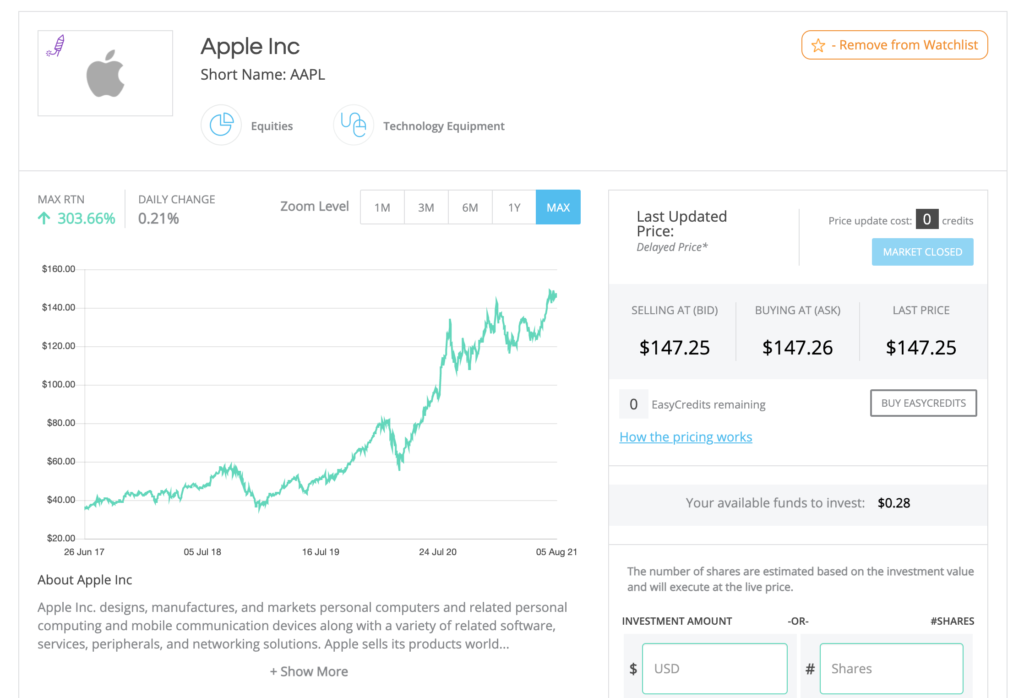1024x698 pixels.
Task: Click the USD investment amount field
Action: point(714,669)
